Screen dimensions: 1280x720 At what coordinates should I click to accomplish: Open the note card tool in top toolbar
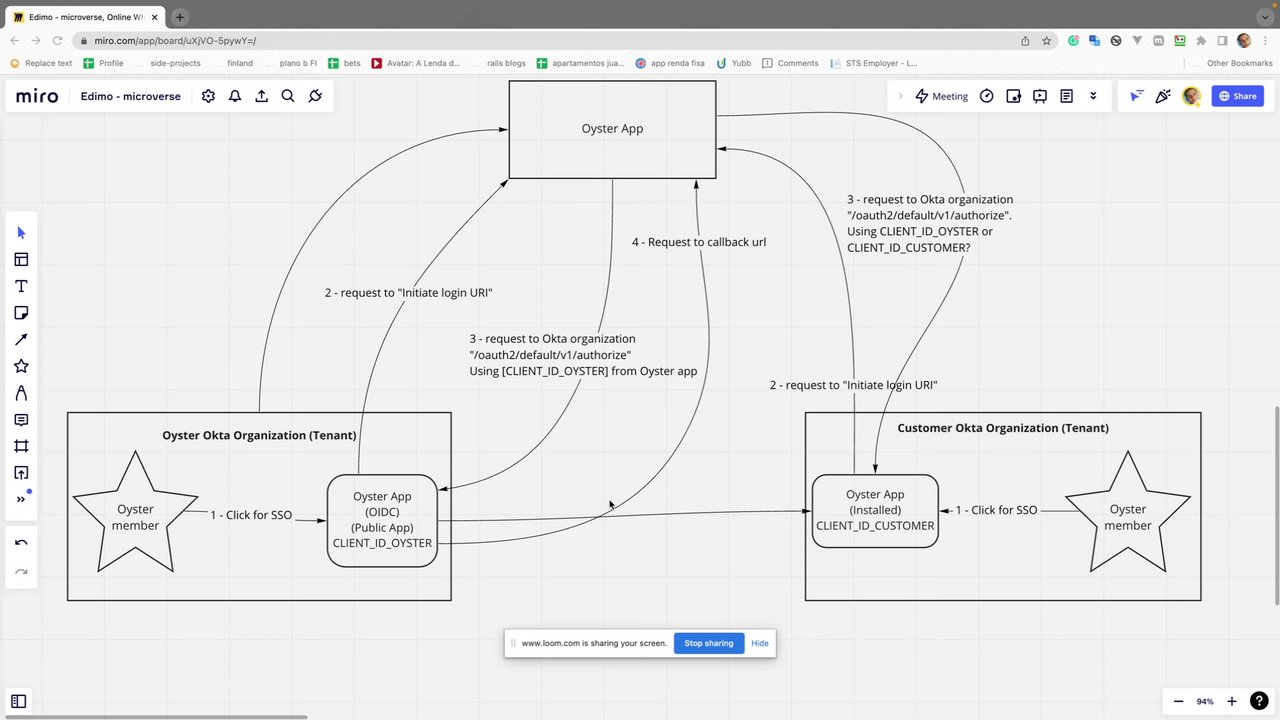coord(1013,96)
